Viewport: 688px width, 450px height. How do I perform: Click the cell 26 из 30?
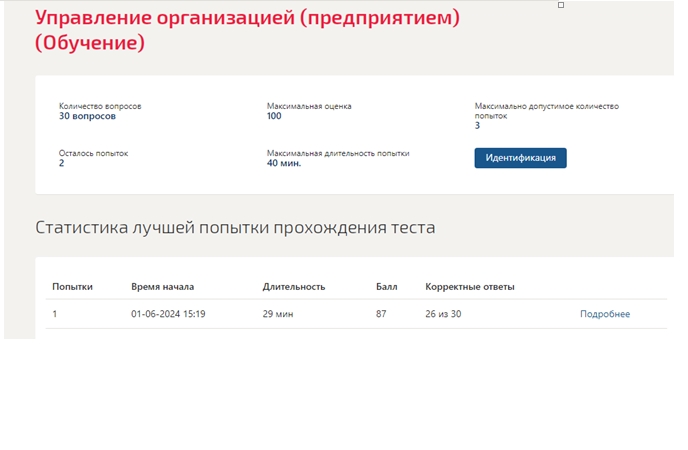point(443,314)
